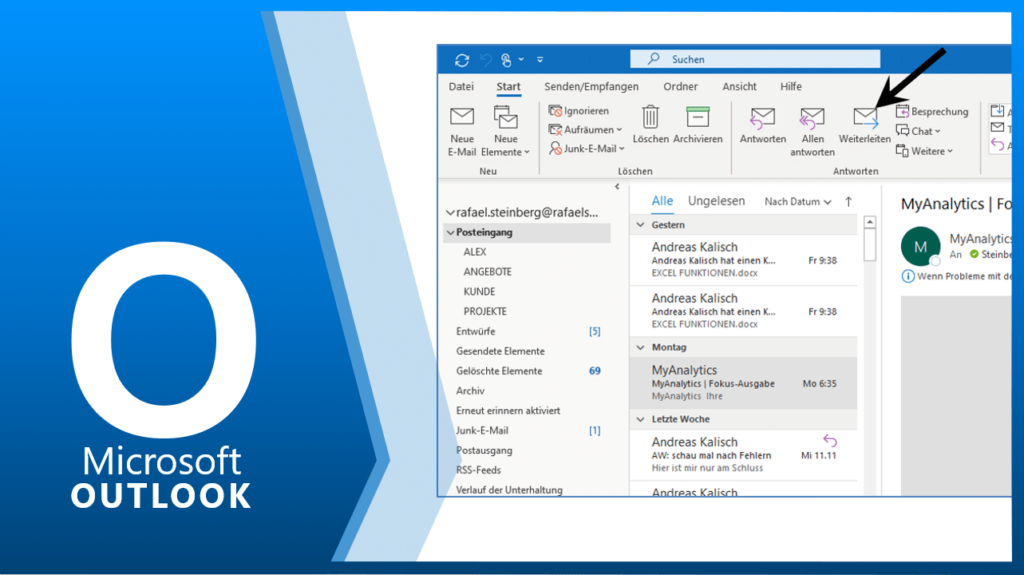This screenshot has width=1024, height=575.
Task: Click into the Suchen search box
Action: tap(755, 59)
